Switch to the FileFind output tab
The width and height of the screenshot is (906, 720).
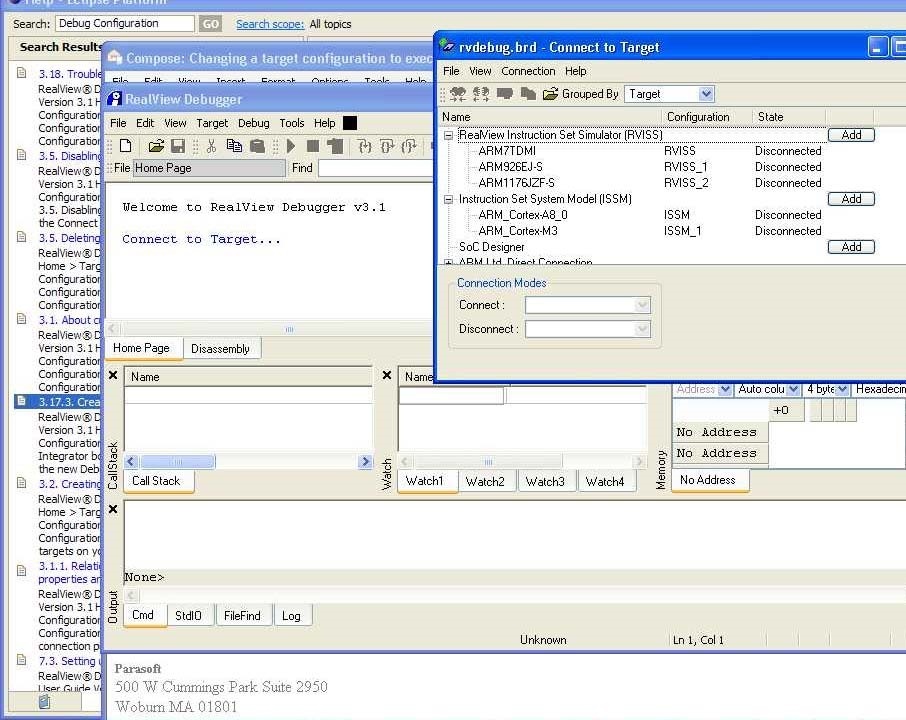point(242,616)
